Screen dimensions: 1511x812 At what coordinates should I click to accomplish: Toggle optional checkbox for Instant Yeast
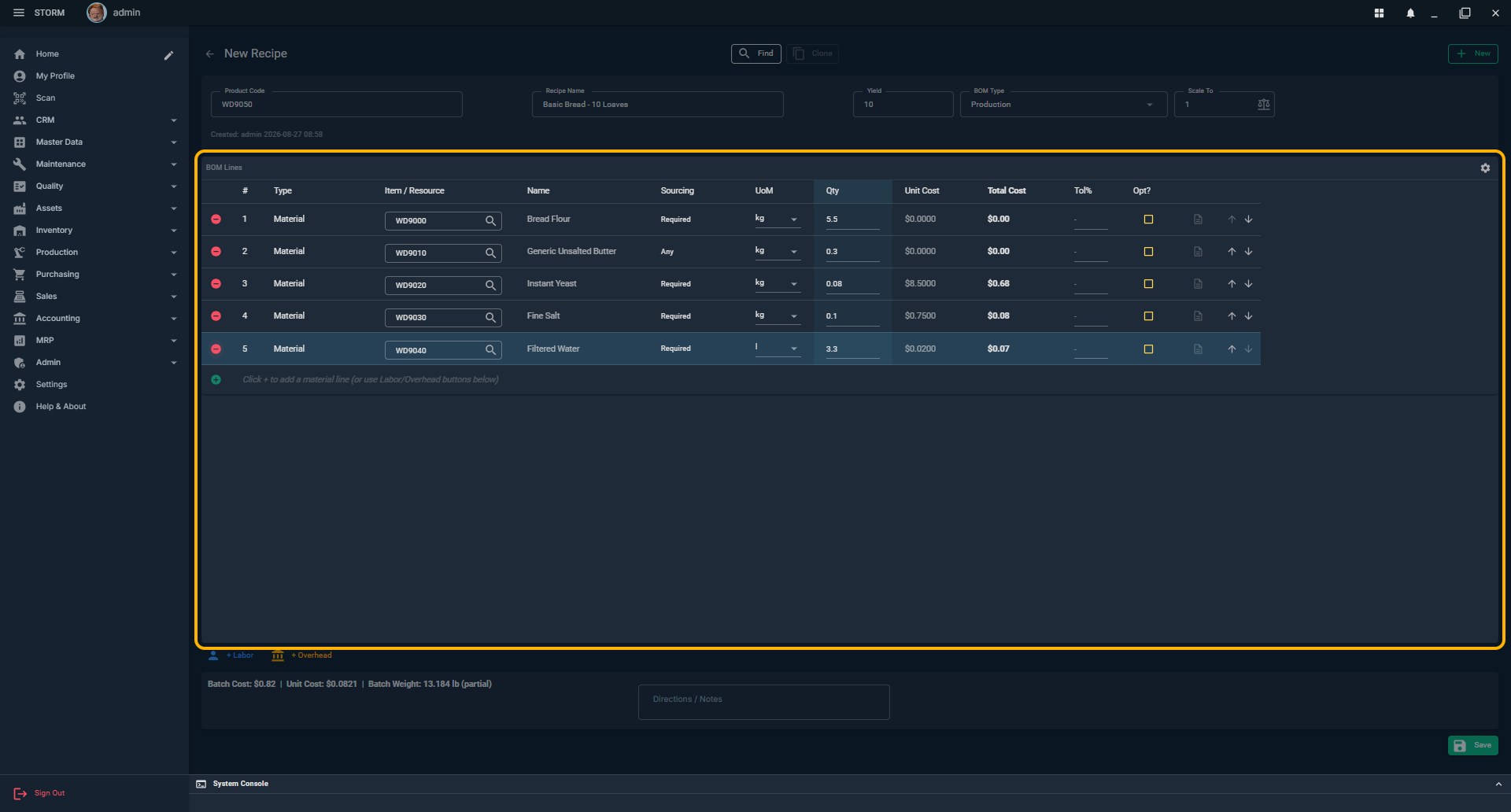coord(1148,284)
